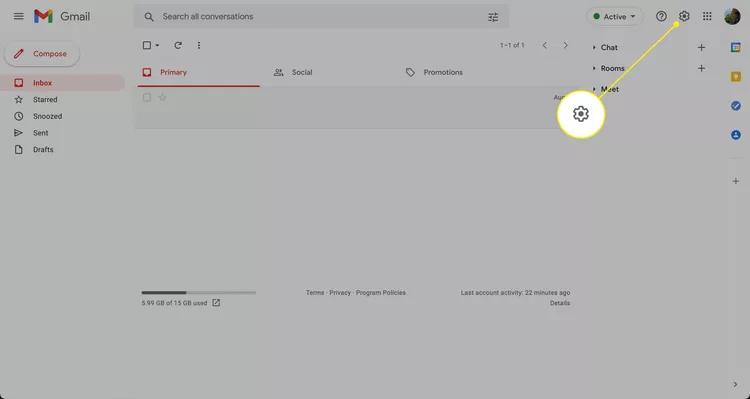Open select-all dropdown arrow
Image resolution: width=750 pixels, height=399 pixels.
(157, 45)
